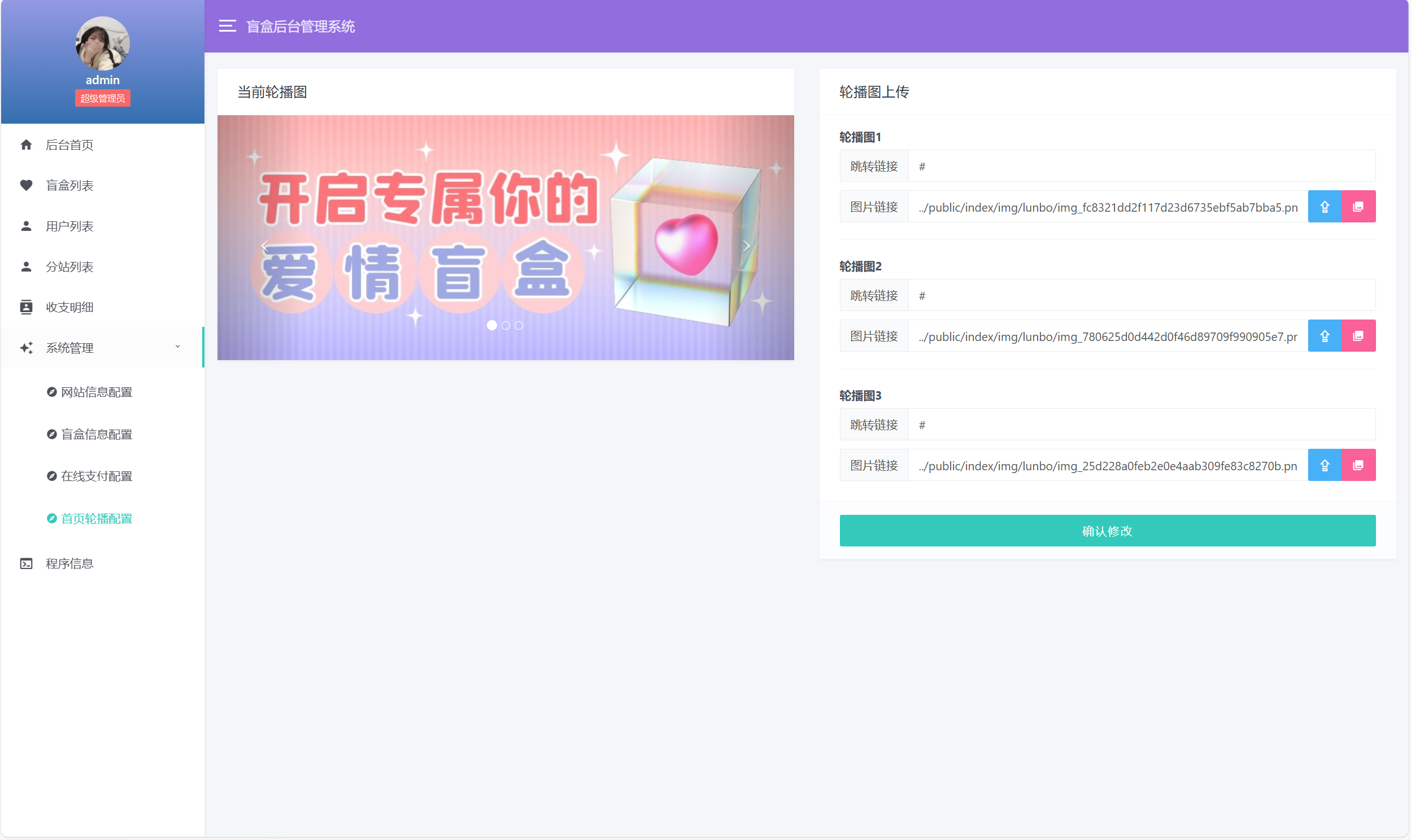Collapse the 系统管理 submenu chevron

coord(177,347)
